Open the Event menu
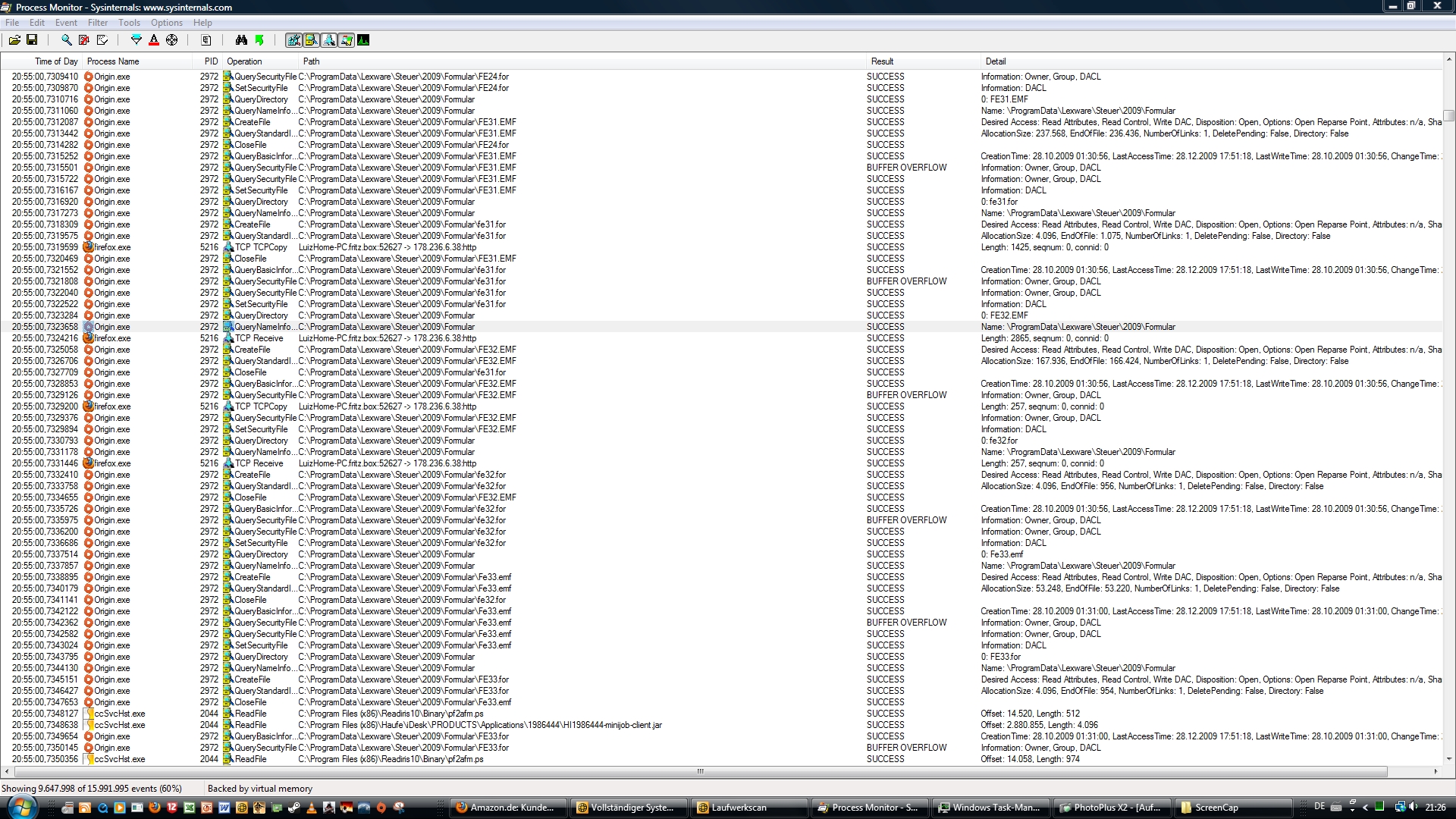 (66, 23)
